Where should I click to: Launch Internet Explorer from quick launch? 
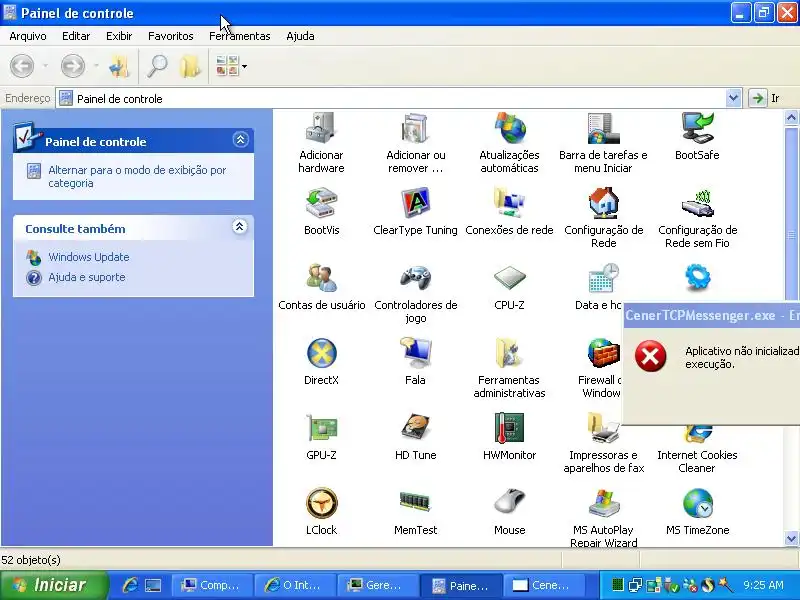(130, 585)
